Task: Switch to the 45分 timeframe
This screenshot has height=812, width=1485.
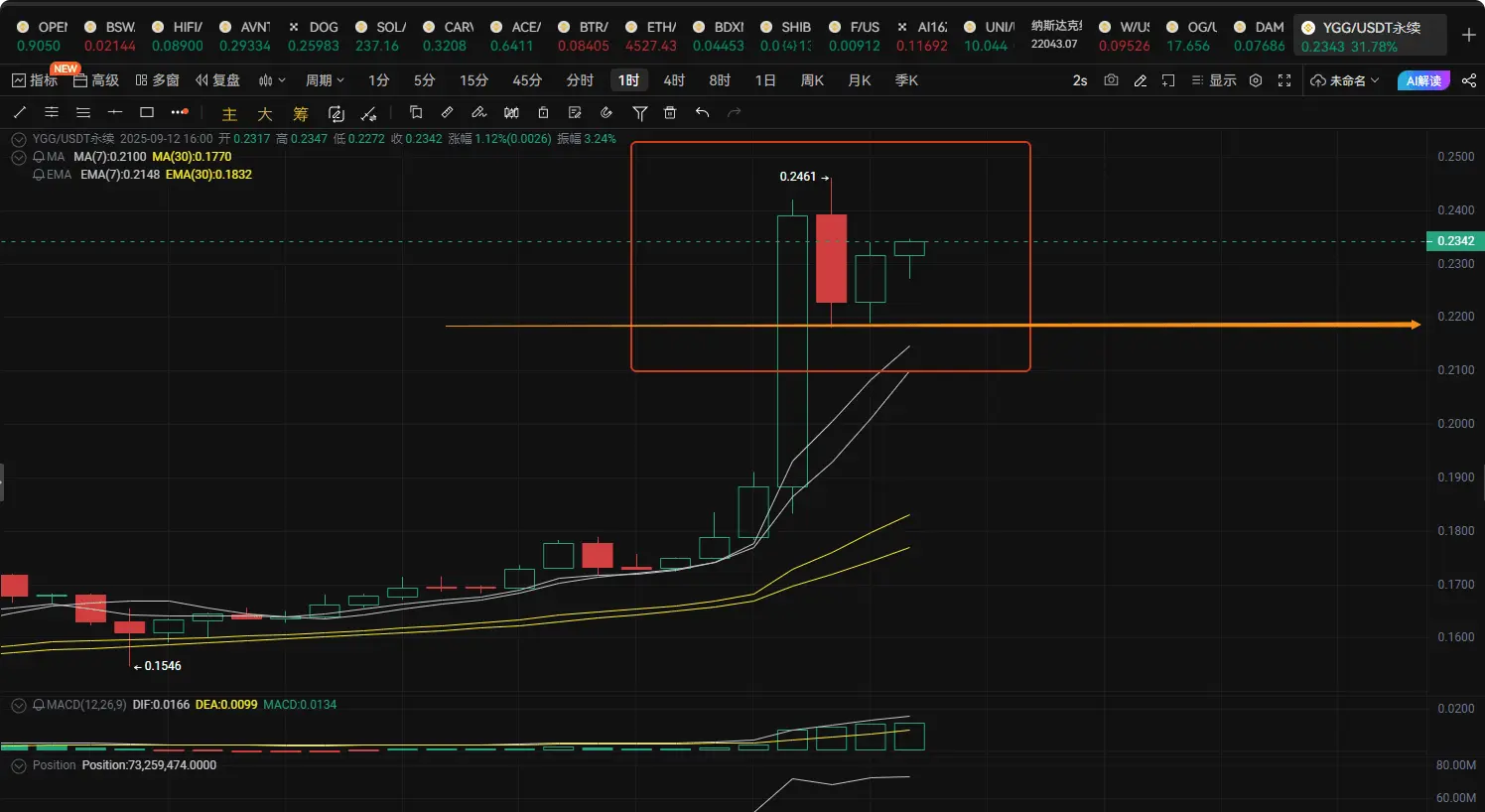Action: coord(527,80)
